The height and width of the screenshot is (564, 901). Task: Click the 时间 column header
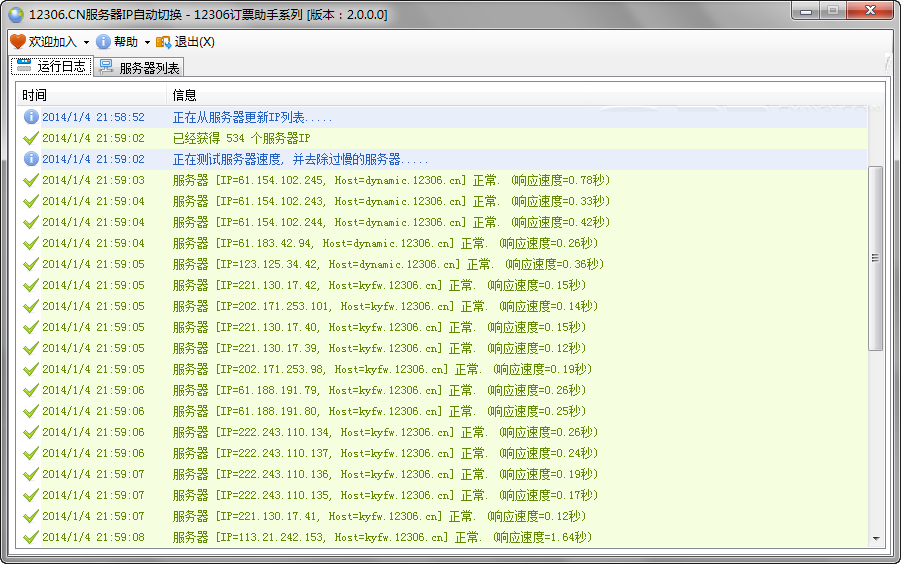pyautogui.click(x=92, y=95)
